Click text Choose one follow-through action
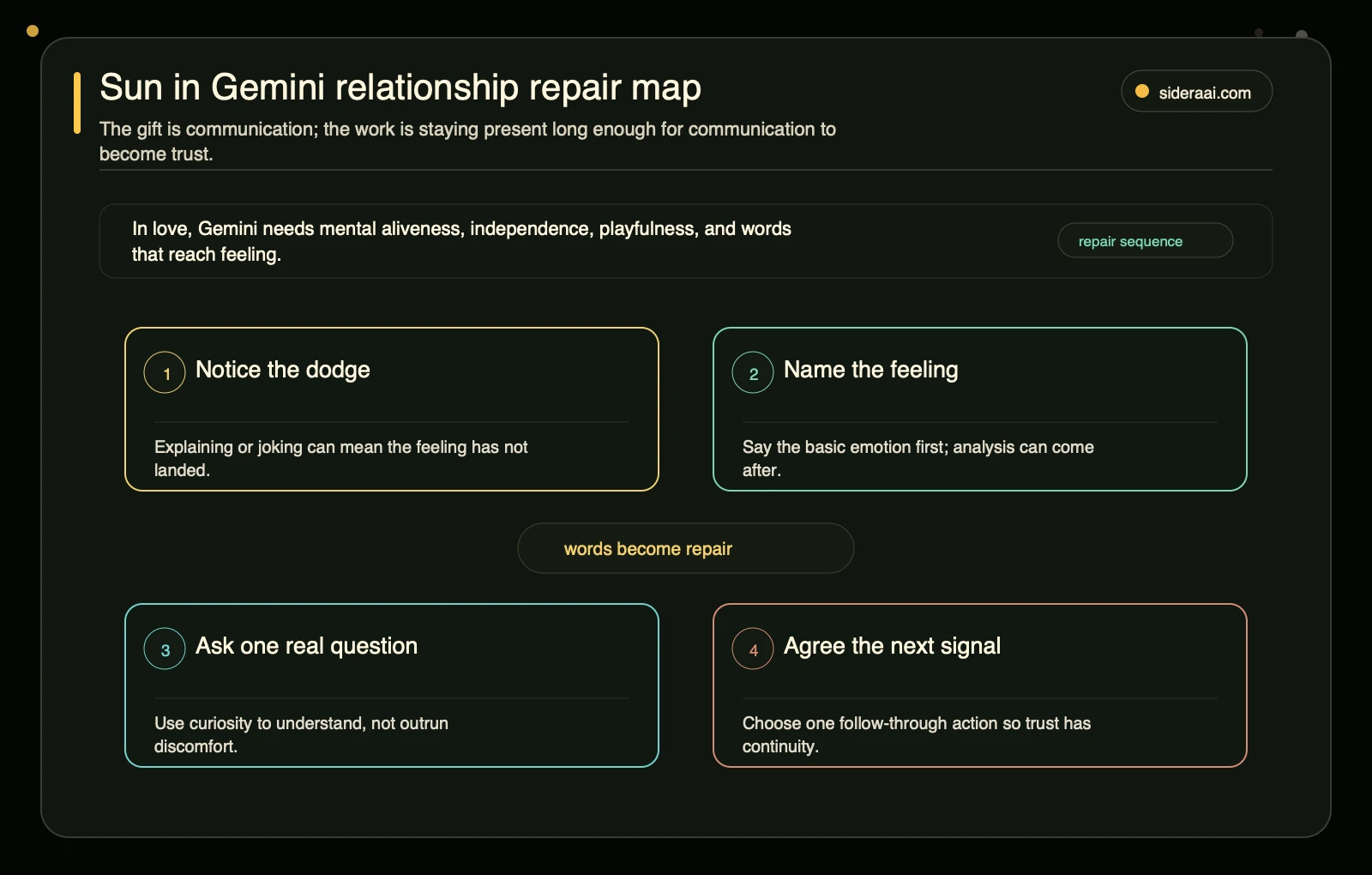 coord(916,734)
